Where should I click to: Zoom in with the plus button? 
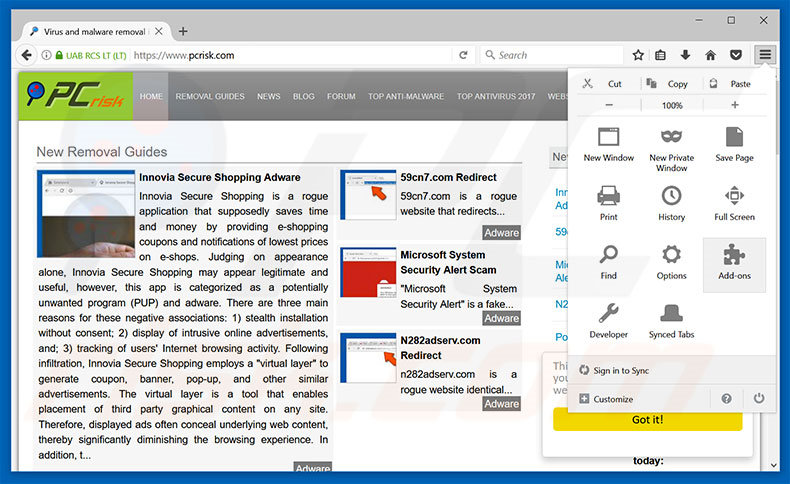pos(735,105)
